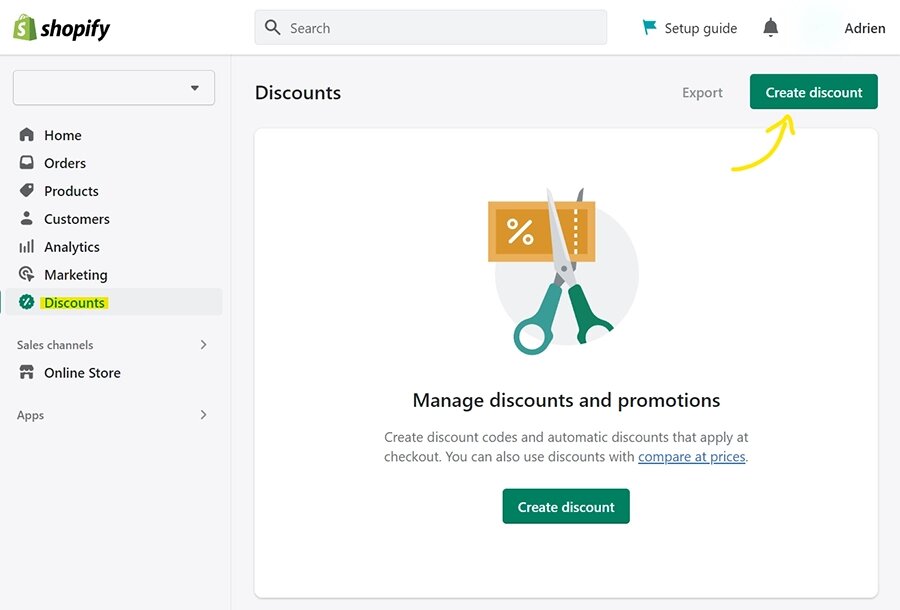This screenshot has height=610, width=900.
Task: Click the Export button
Action: 702,92
